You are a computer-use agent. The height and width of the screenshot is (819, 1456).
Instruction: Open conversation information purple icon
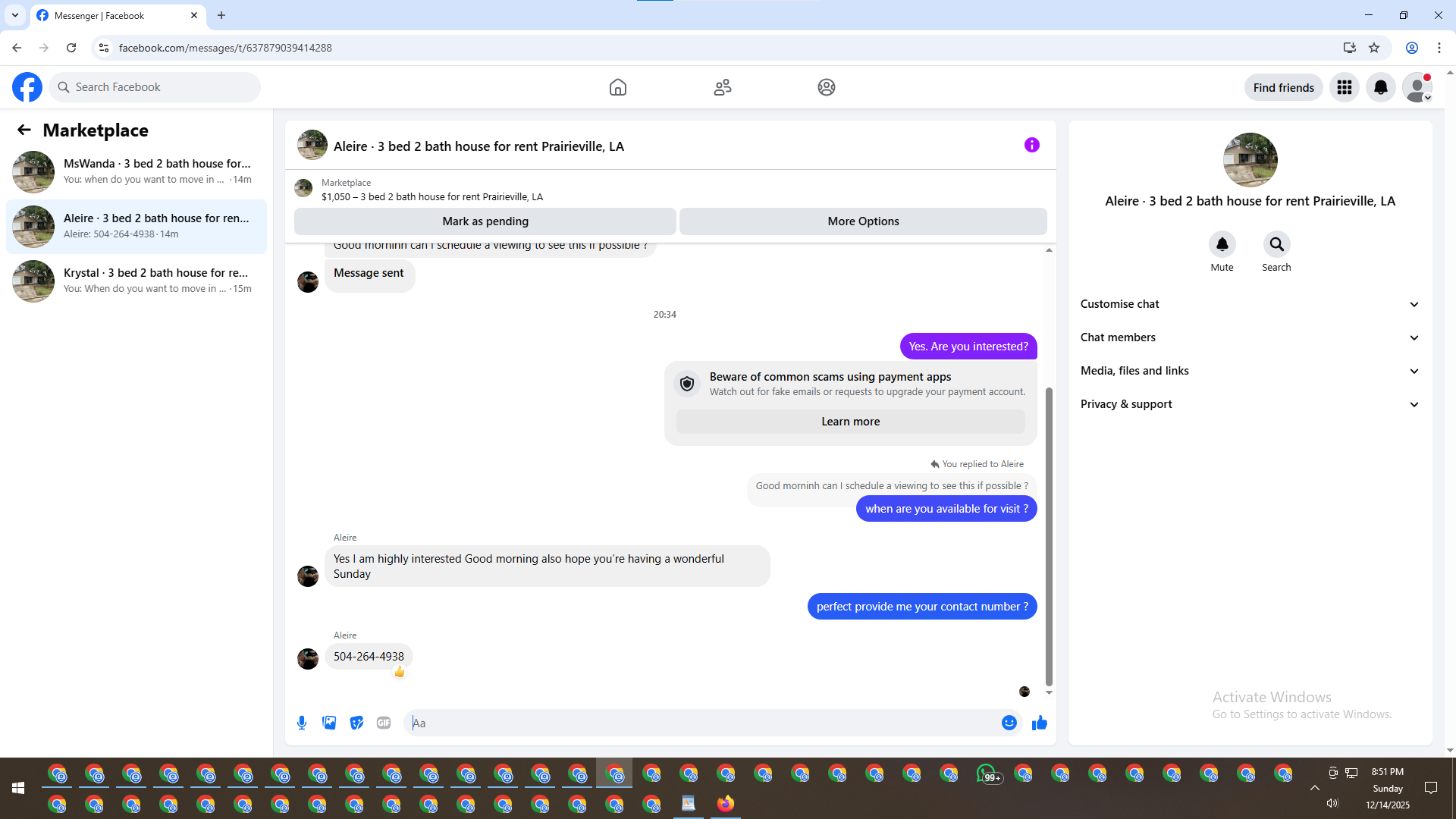tap(1031, 145)
